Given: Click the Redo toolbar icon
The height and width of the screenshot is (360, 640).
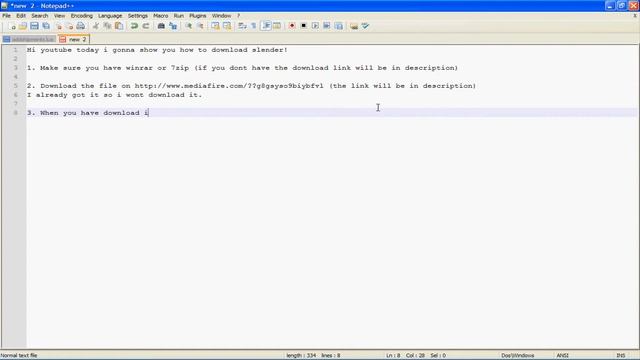Looking at the screenshot, I should click(146, 26).
